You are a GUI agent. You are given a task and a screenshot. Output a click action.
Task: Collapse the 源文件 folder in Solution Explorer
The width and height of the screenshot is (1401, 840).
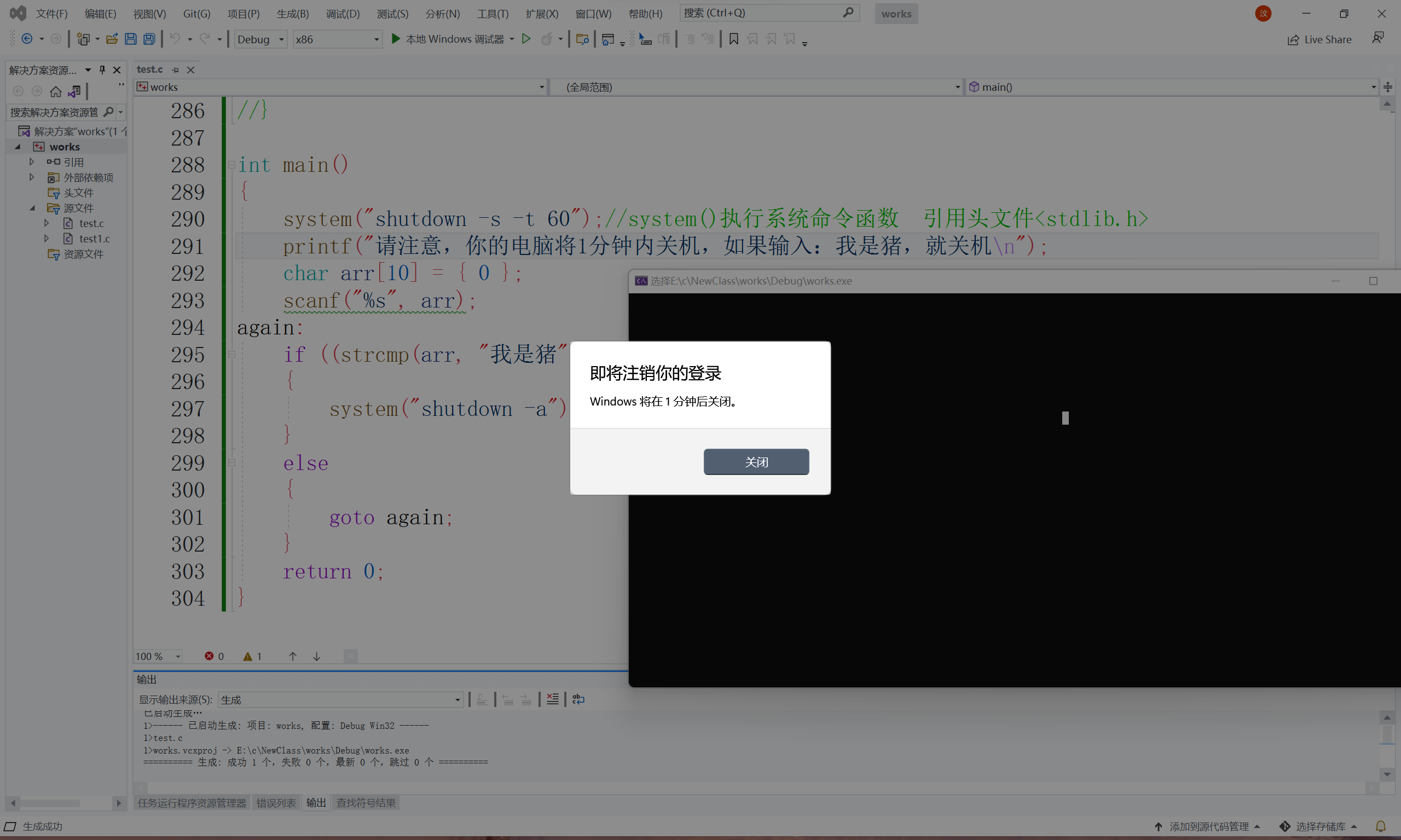[x=32, y=208]
